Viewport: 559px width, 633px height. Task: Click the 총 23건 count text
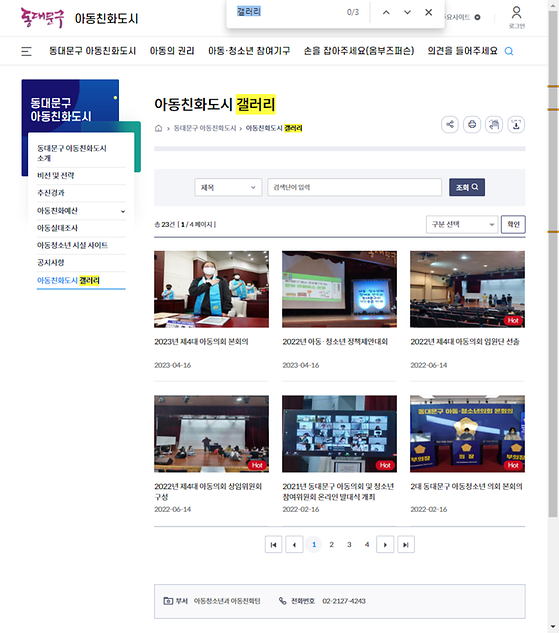coord(164,224)
